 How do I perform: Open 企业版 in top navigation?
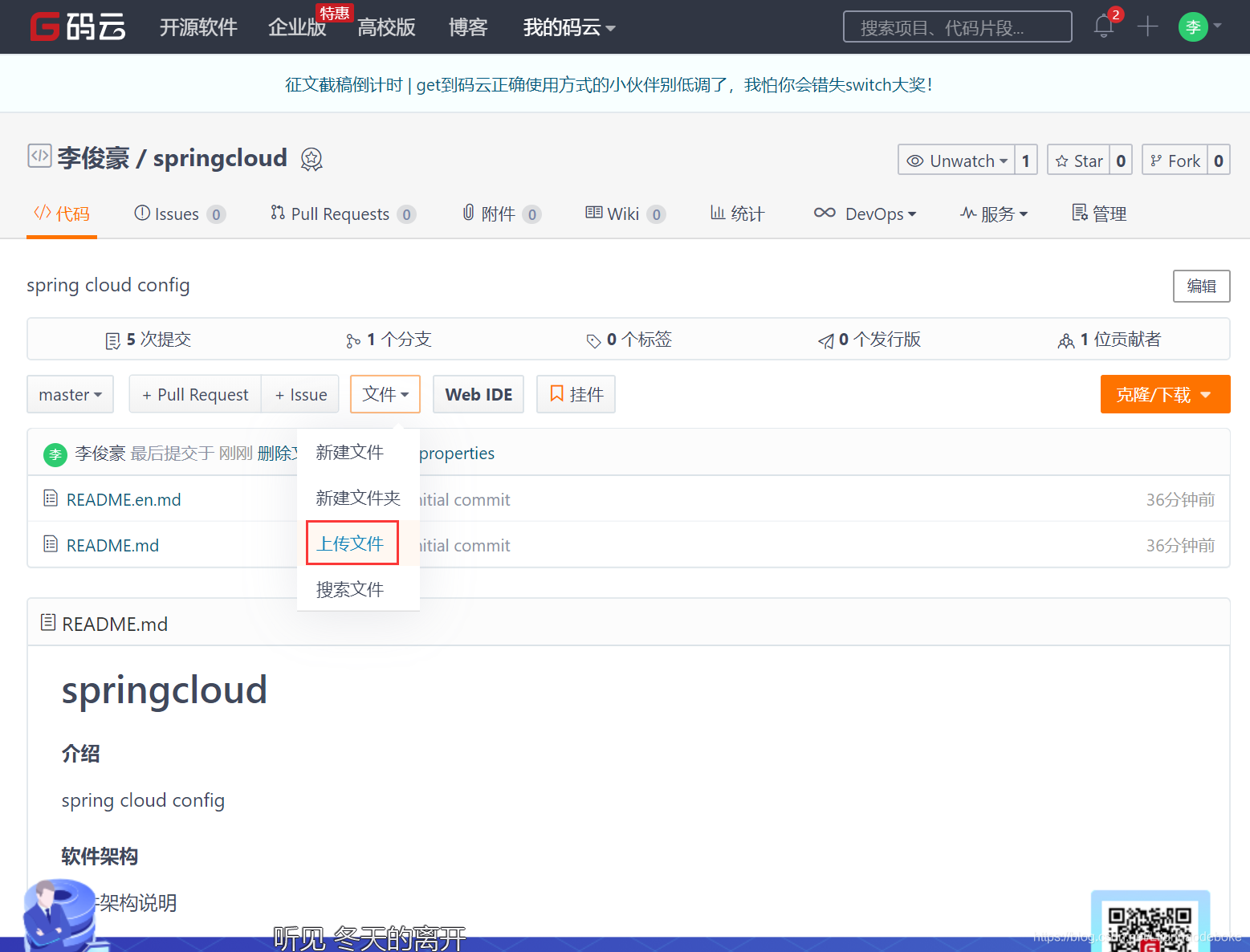(x=297, y=27)
